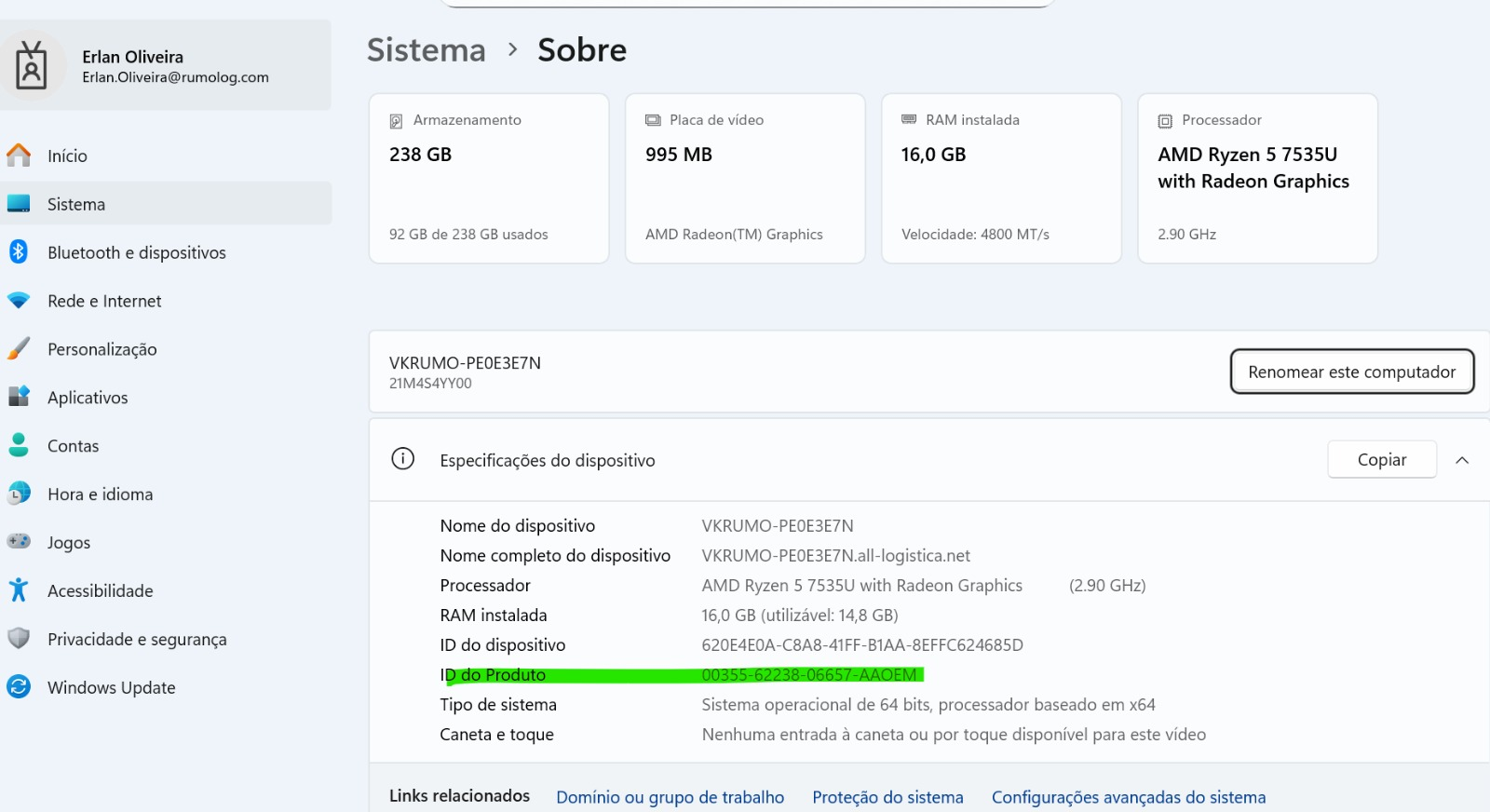1490x812 pixels.
Task: Click the Links relacionados label
Action: tap(459, 796)
